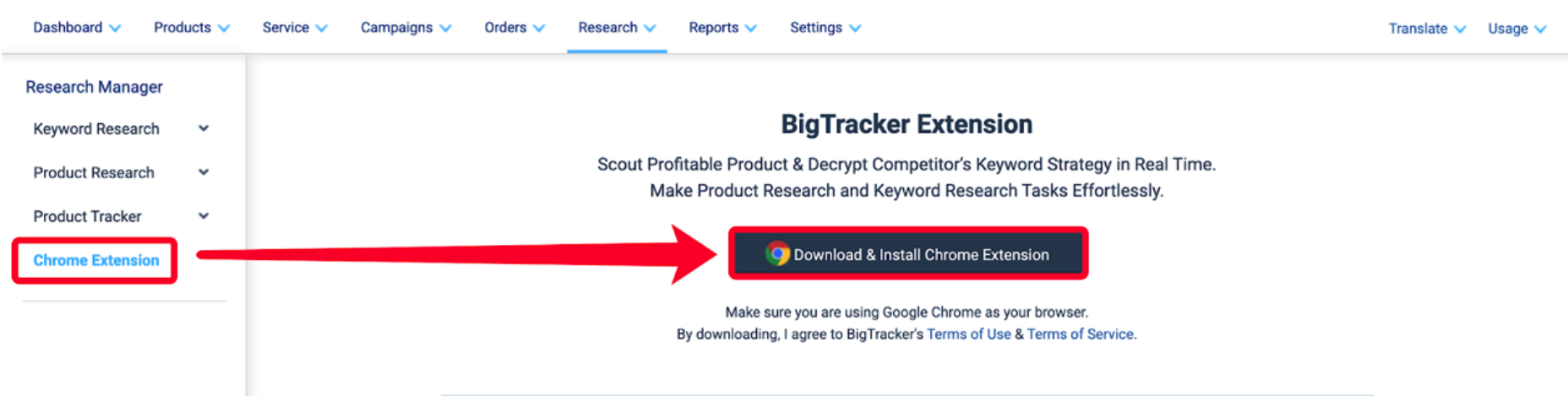Open the Dashboard dropdown arrow
Viewport: 1568px width, 402px height.
(115, 28)
